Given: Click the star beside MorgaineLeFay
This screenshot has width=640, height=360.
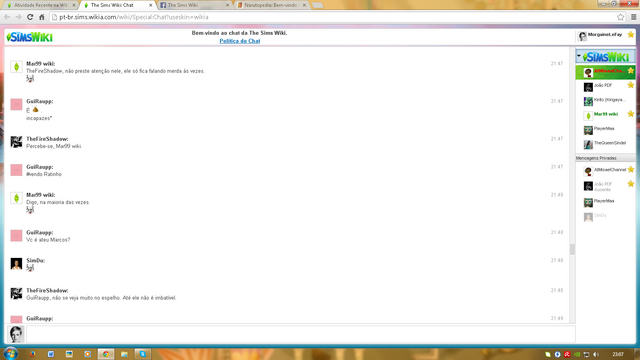Looking at the screenshot, I should [631, 35].
